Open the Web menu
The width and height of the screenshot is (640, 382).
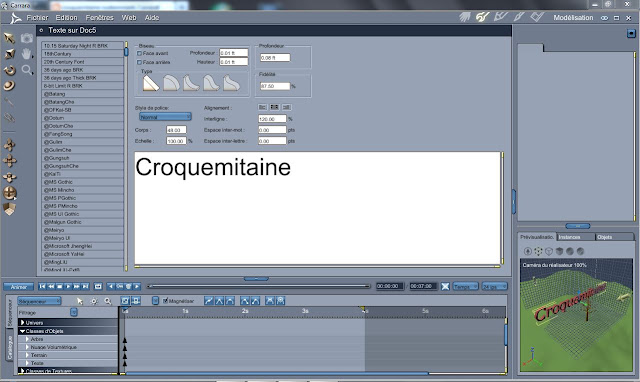click(x=129, y=18)
